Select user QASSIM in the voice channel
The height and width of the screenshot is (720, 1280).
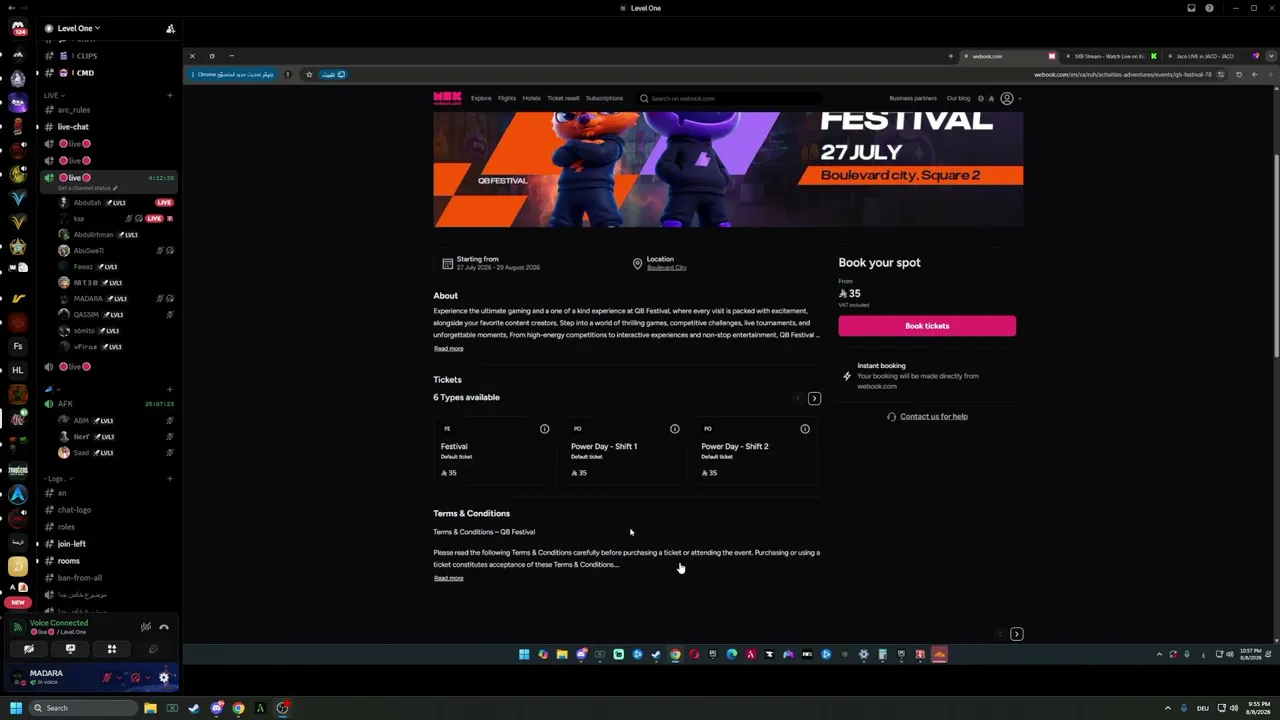coord(116,314)
